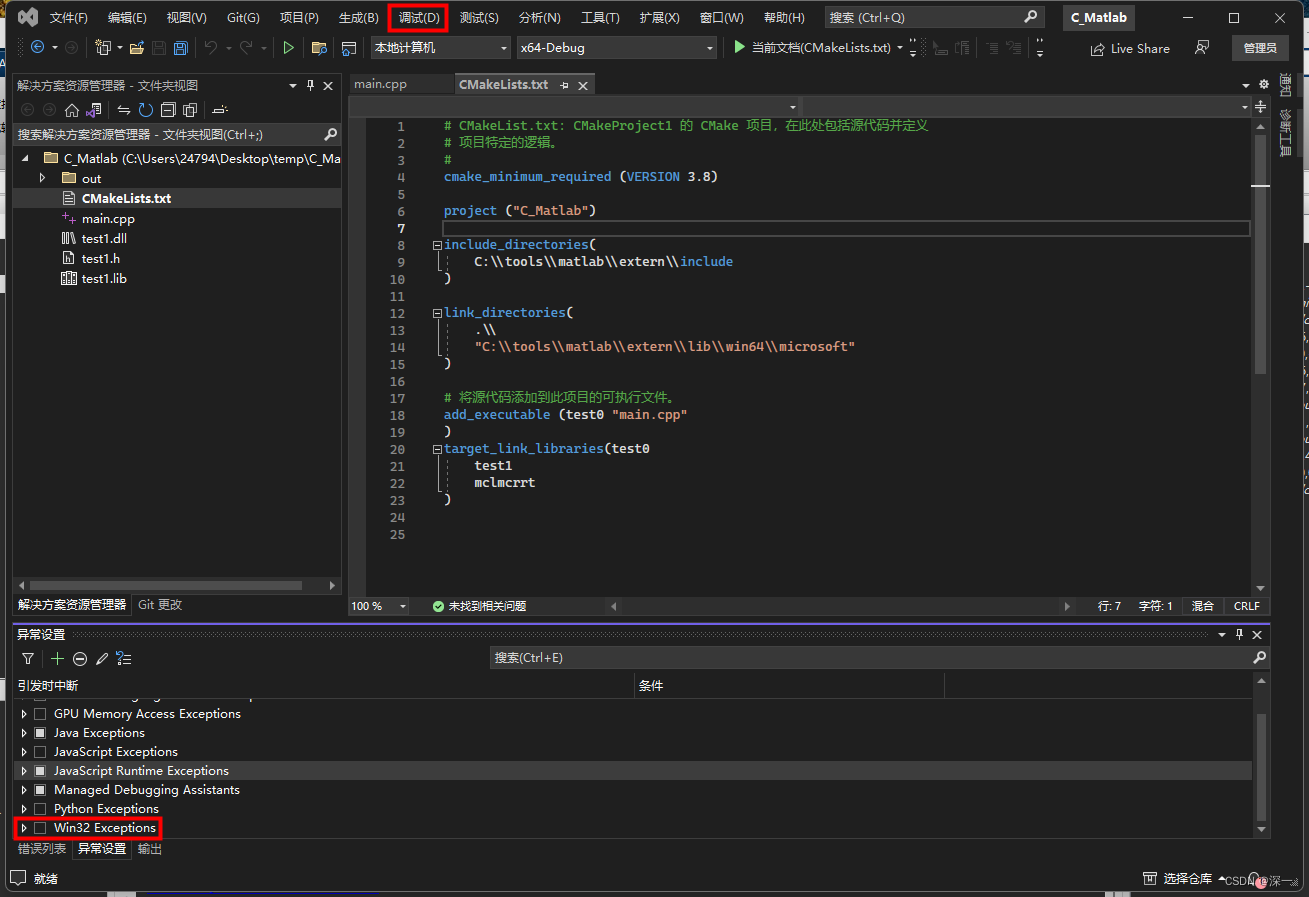Image resolution: width=1309 pixels, height=897 pixels.
Task: Expand the Win32 Exceptions node
Action: (x=24, y=828)
